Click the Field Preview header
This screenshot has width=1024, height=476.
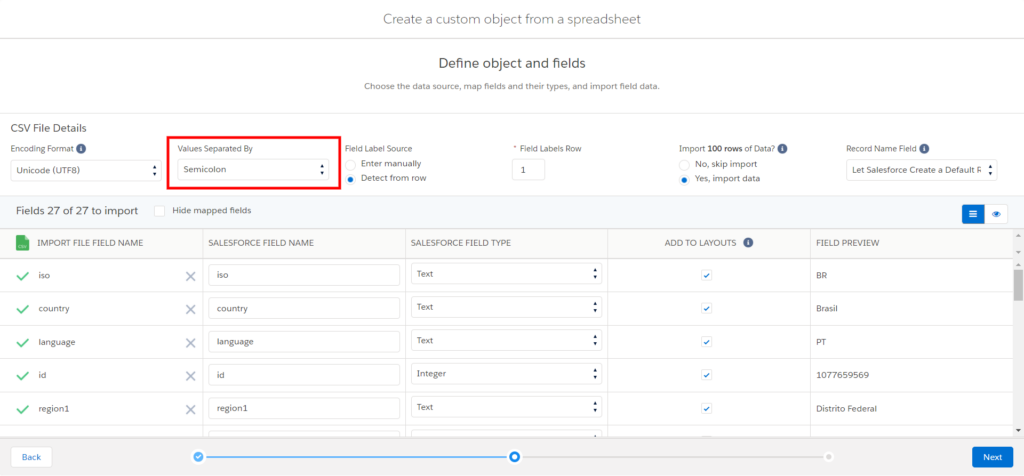848,243
